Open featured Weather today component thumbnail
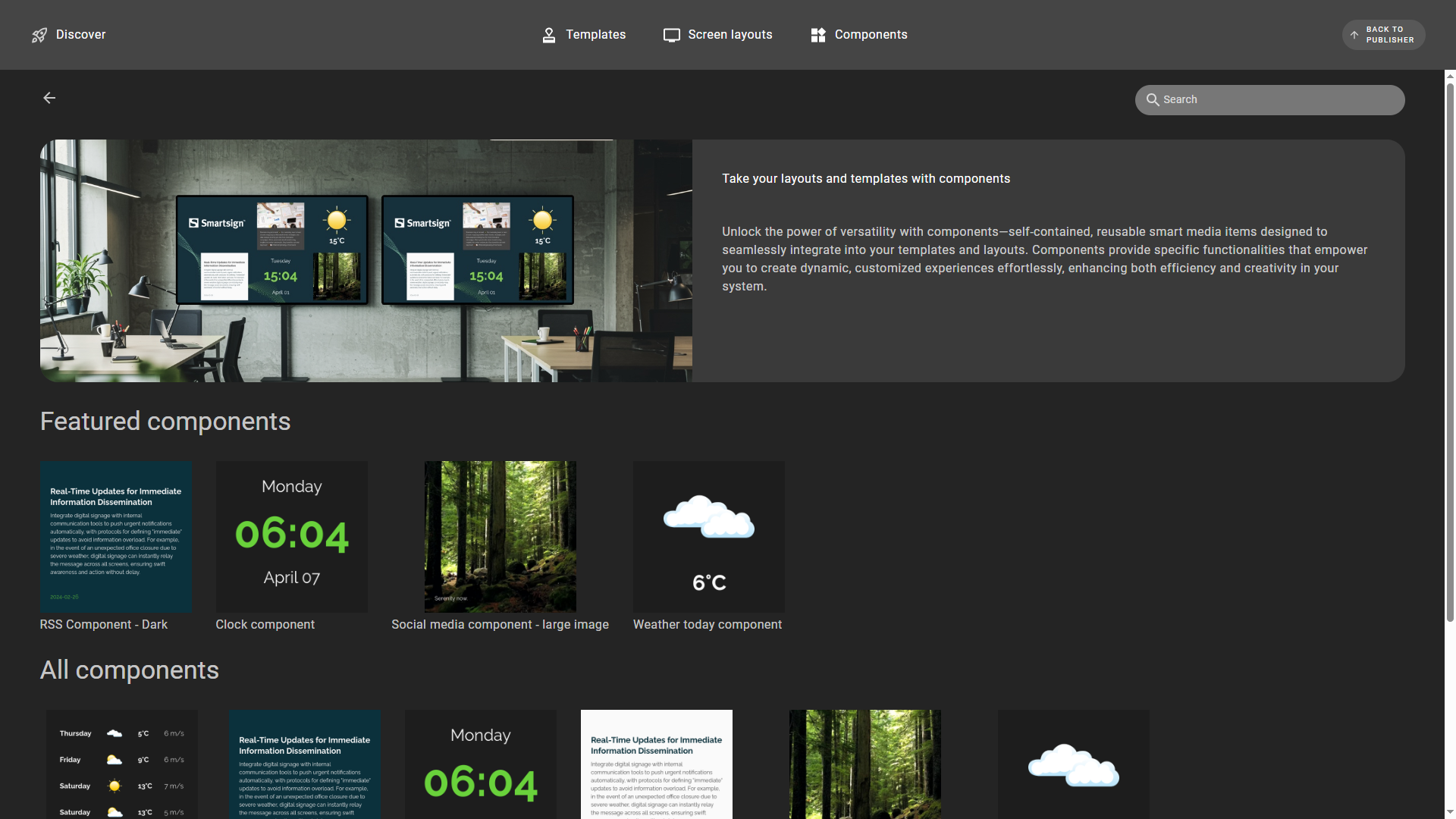Image resolution: width=1456 pixels, height=819 pixels. click(x=709, y=537)
